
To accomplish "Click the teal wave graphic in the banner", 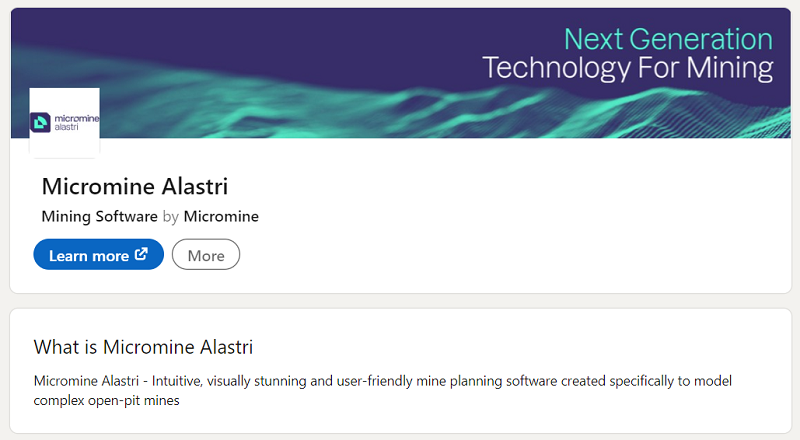I will click(400, 110).
